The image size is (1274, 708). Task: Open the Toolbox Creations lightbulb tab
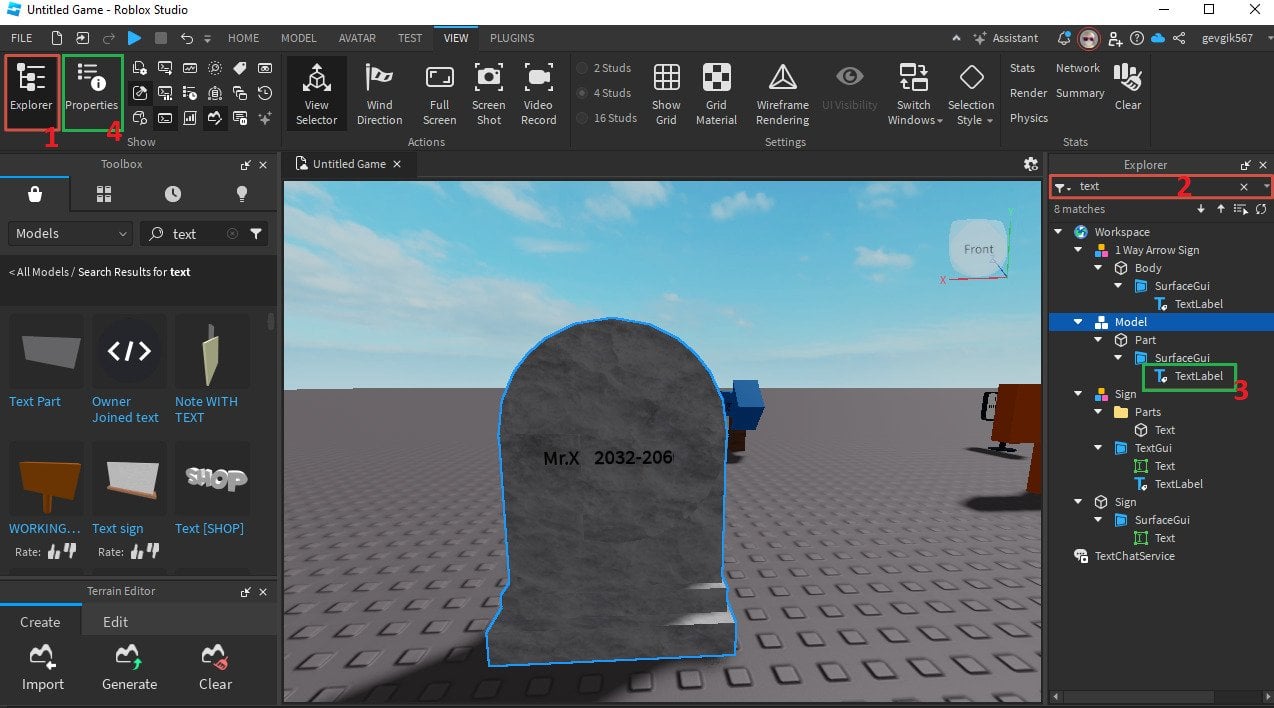coord(242,194)
